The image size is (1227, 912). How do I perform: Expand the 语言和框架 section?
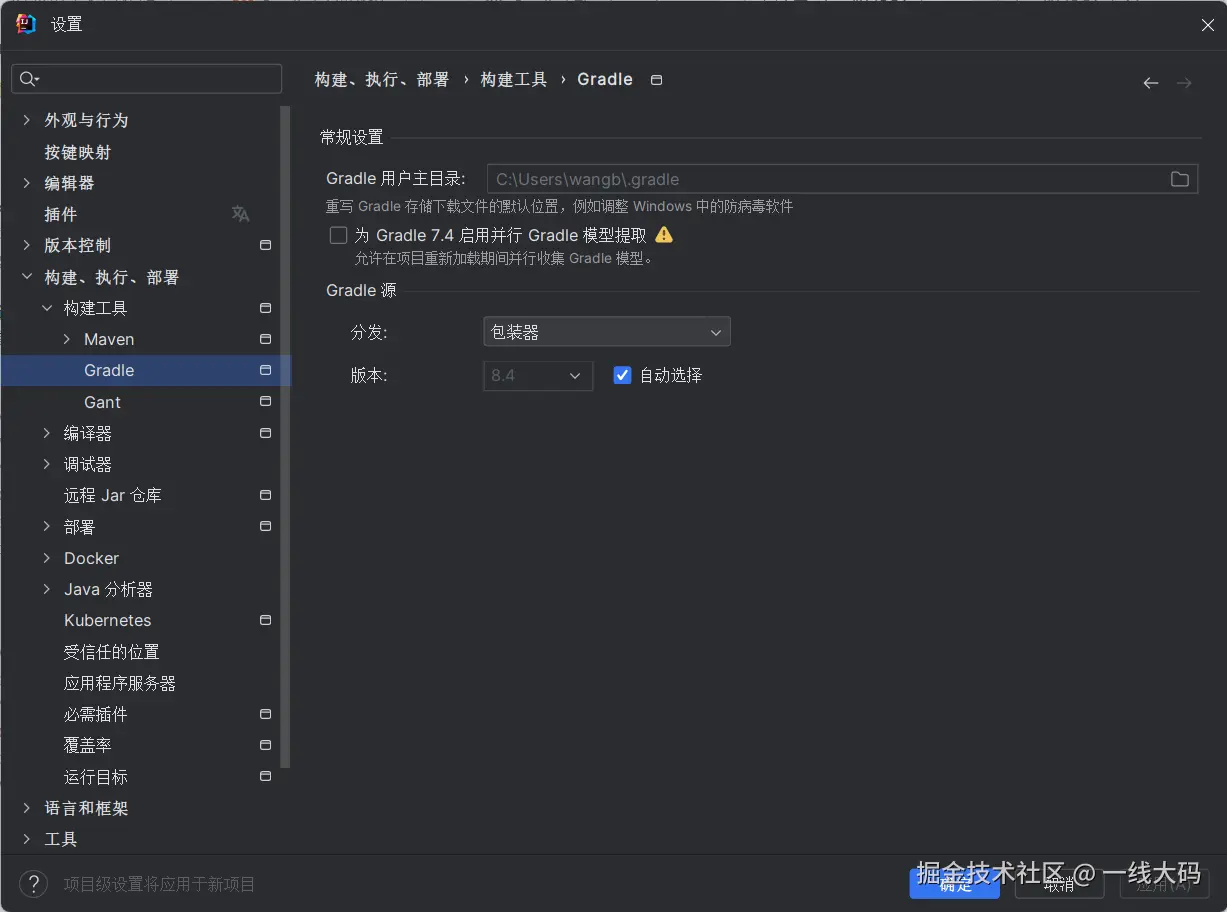click(x=27, y=808)
